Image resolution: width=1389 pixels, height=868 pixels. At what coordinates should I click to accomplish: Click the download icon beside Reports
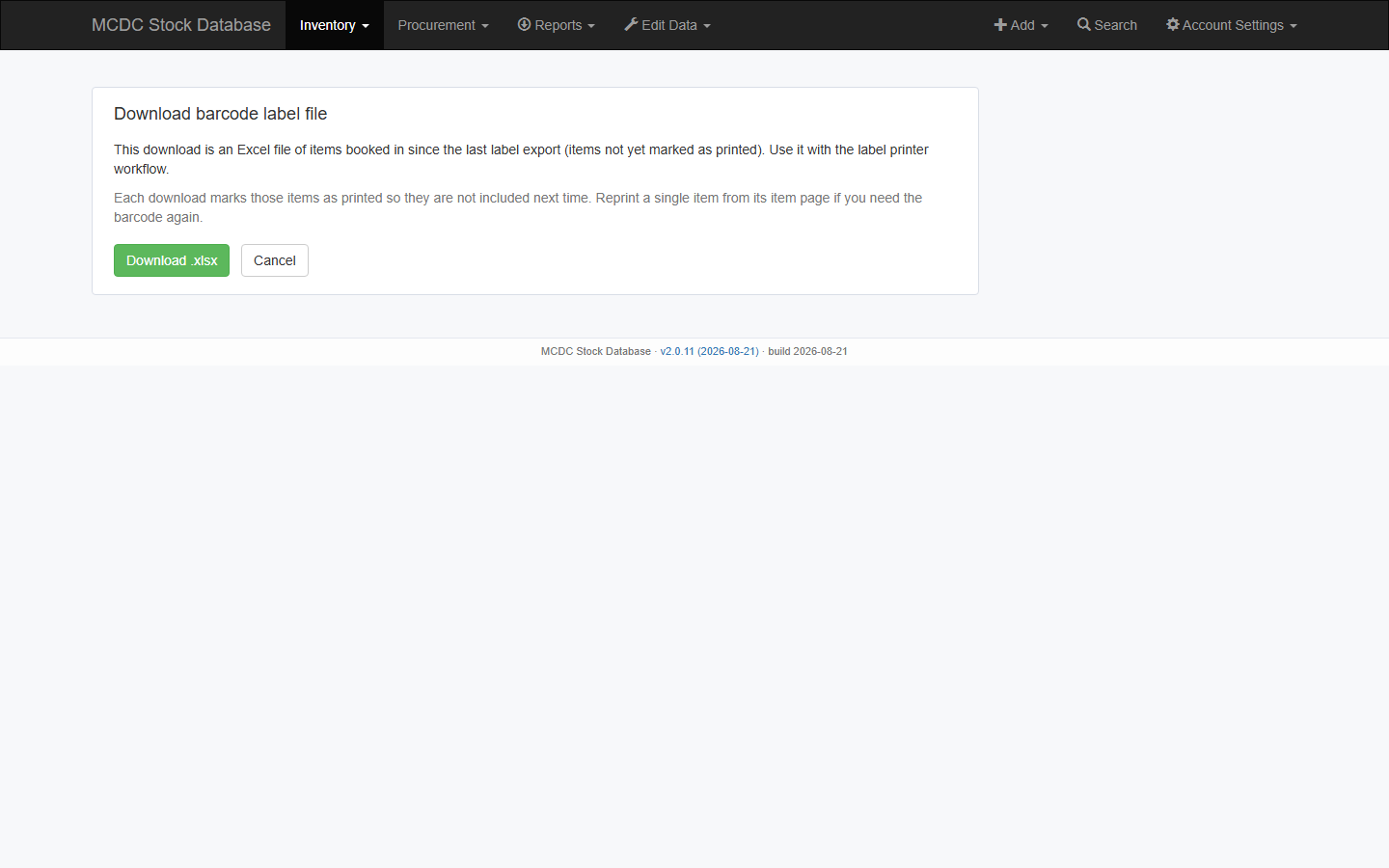click(x=525, y=24)
